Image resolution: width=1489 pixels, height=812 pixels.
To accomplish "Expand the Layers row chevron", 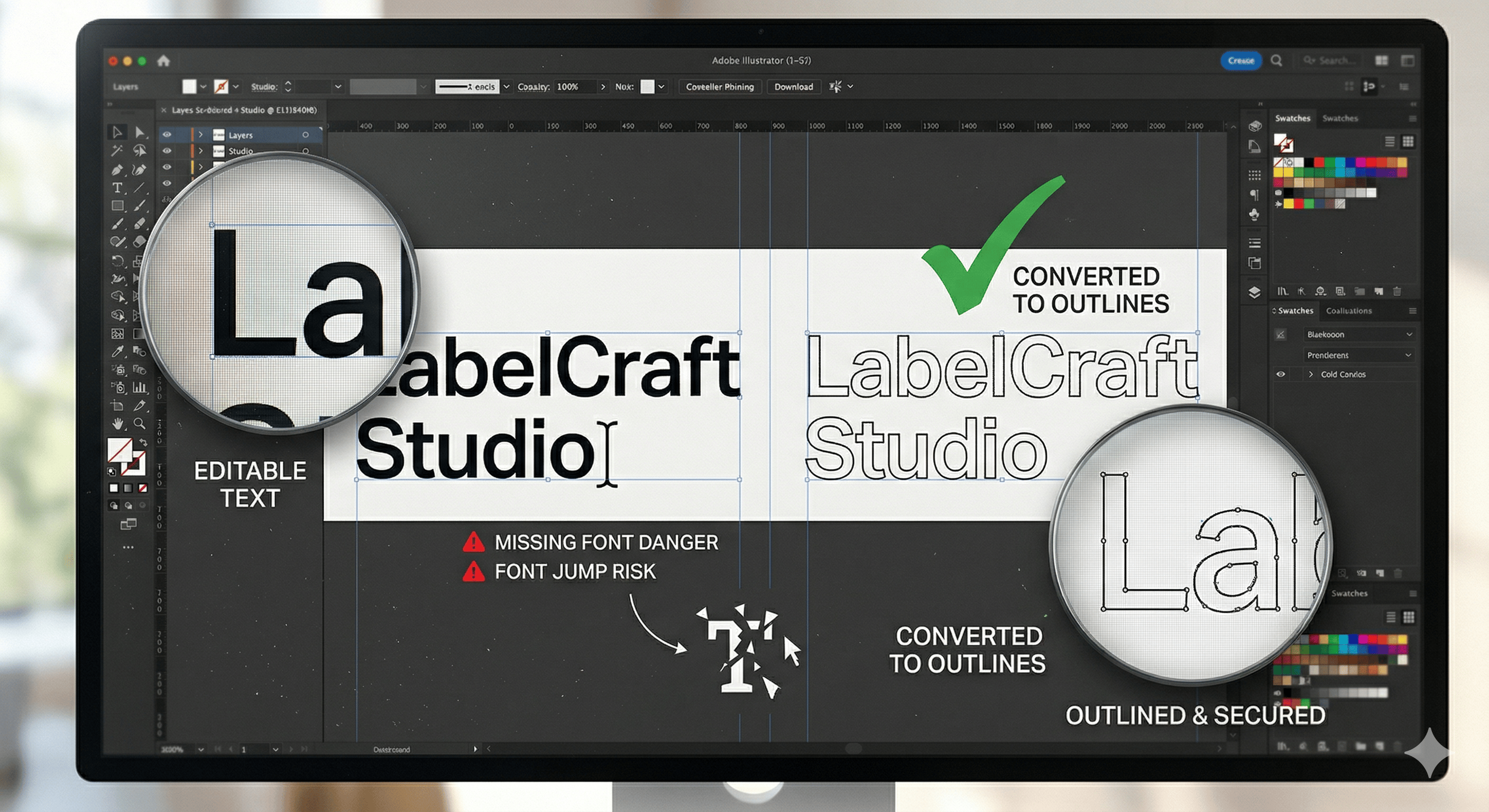I will [200, 135].
